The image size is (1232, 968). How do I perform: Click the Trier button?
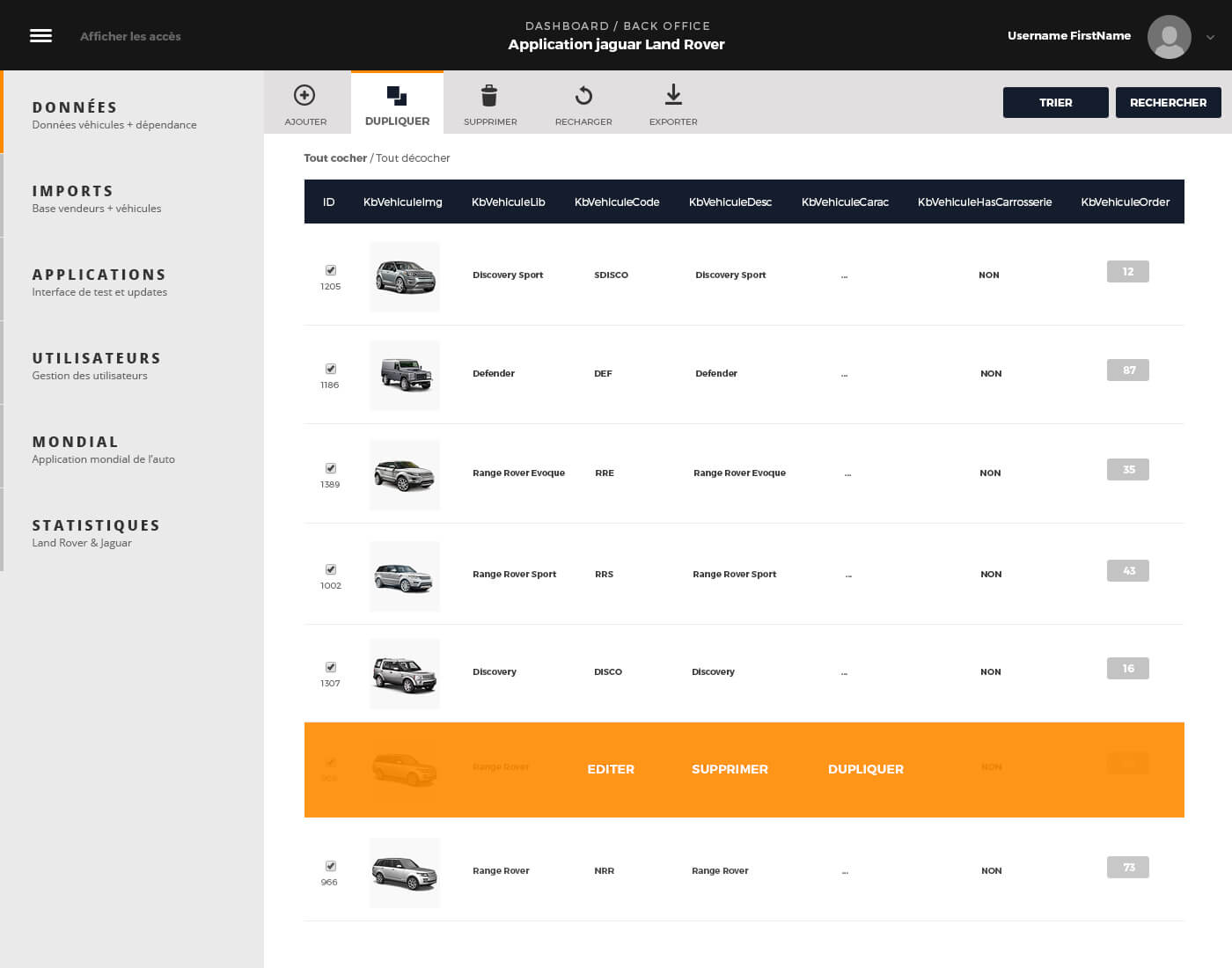1055,102
